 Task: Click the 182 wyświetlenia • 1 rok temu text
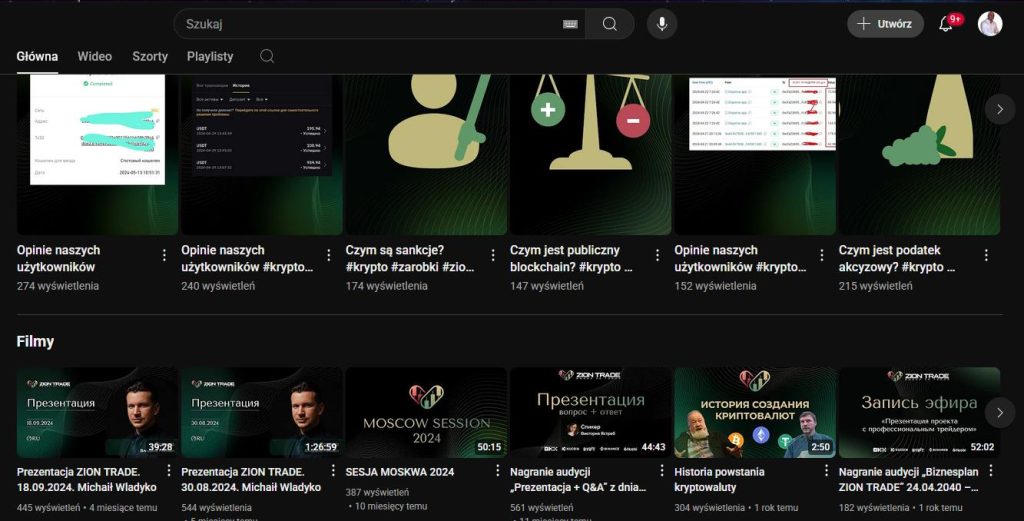coord(901,507)
